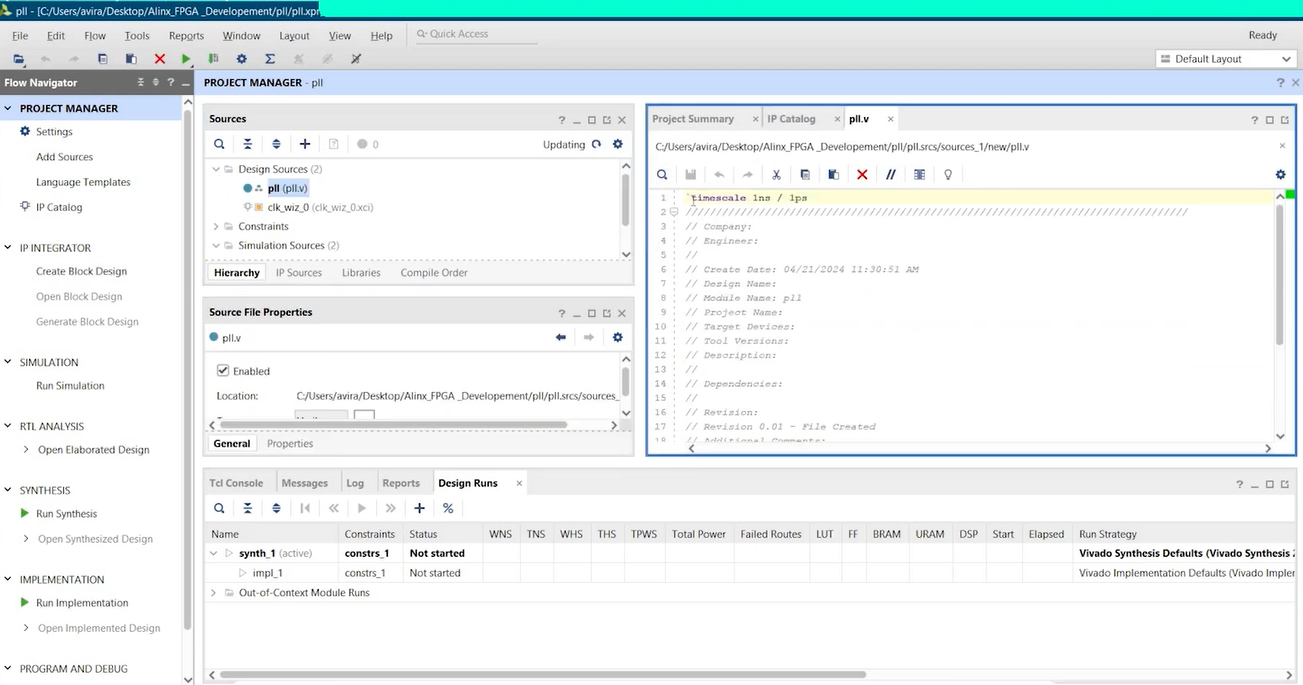The width and height of the screenshot is (1303, 685).
Task: Switch to the Tcl Console tab
Action: click(236, 483)
